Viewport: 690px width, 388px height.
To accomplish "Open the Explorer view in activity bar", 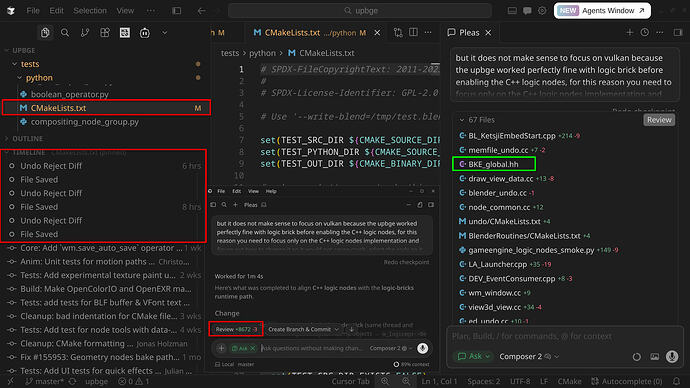I will click(45, 33).
